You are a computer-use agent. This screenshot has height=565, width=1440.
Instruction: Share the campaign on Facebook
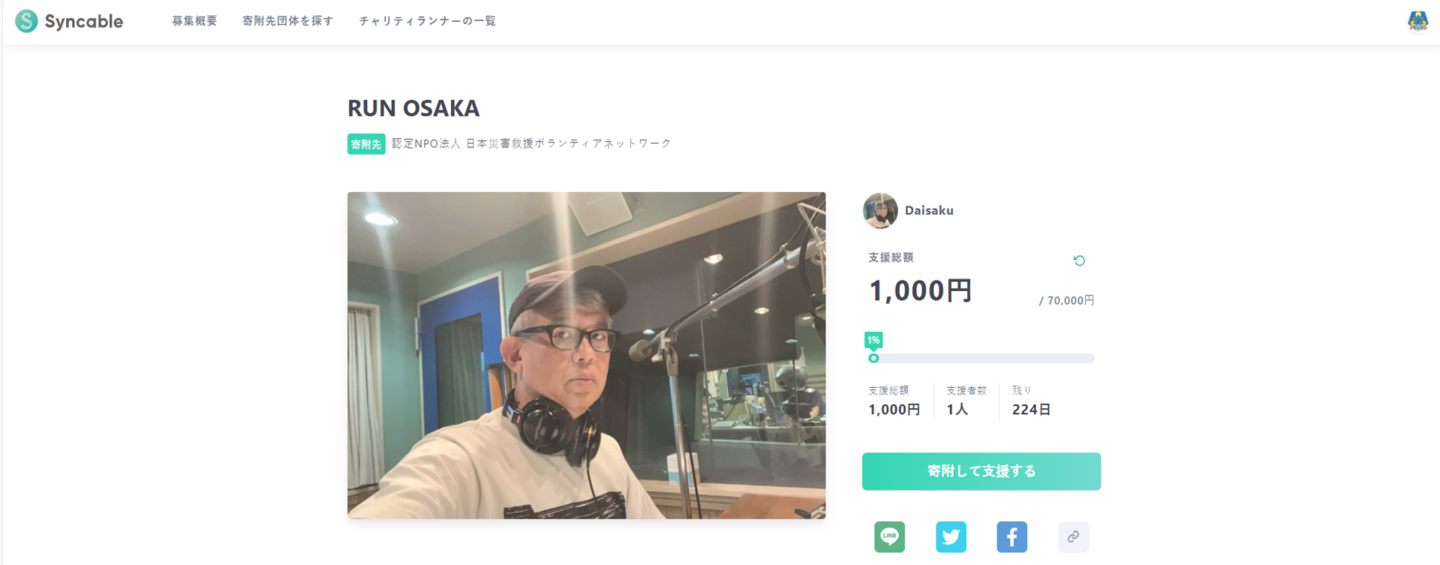click(1012, 537)
